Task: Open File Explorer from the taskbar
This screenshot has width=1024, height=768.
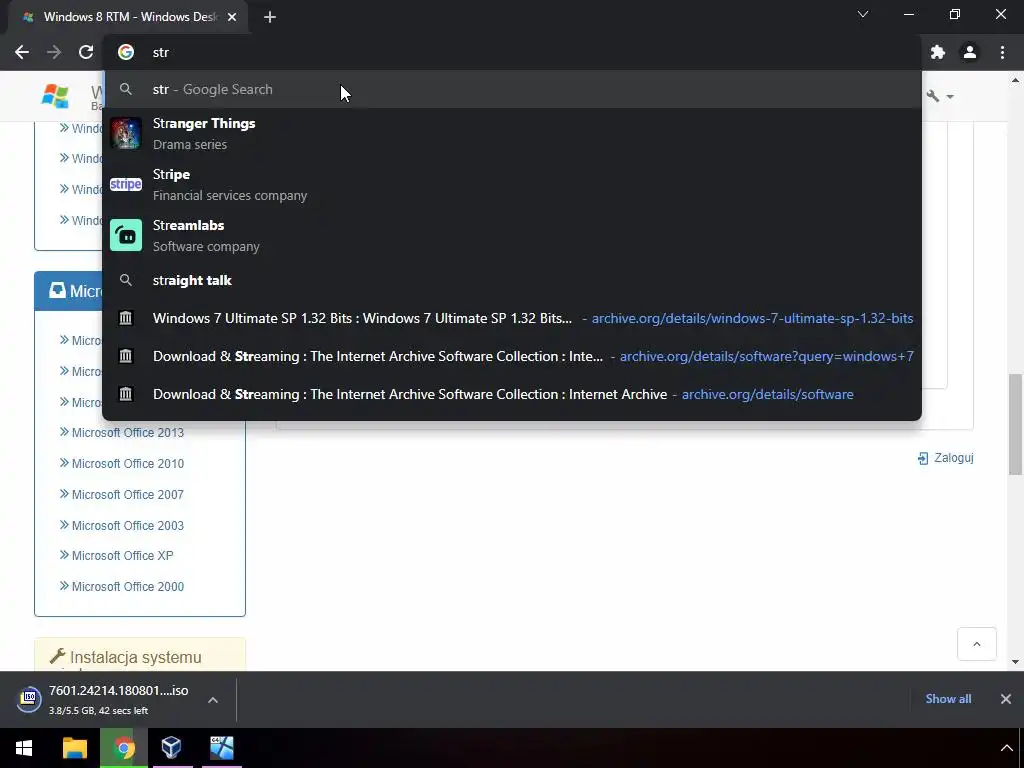Action: click(74, 748)
